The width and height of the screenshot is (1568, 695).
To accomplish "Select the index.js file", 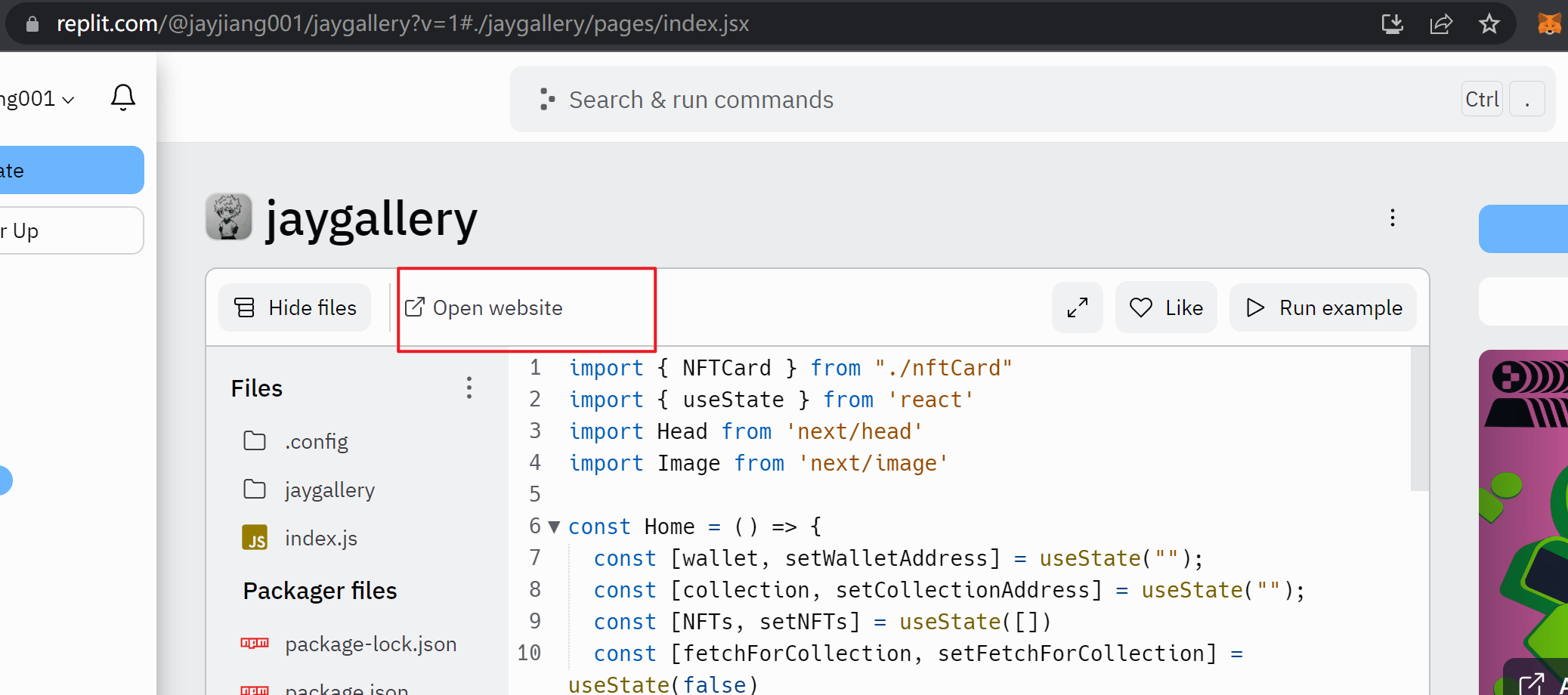I will 300,538.
